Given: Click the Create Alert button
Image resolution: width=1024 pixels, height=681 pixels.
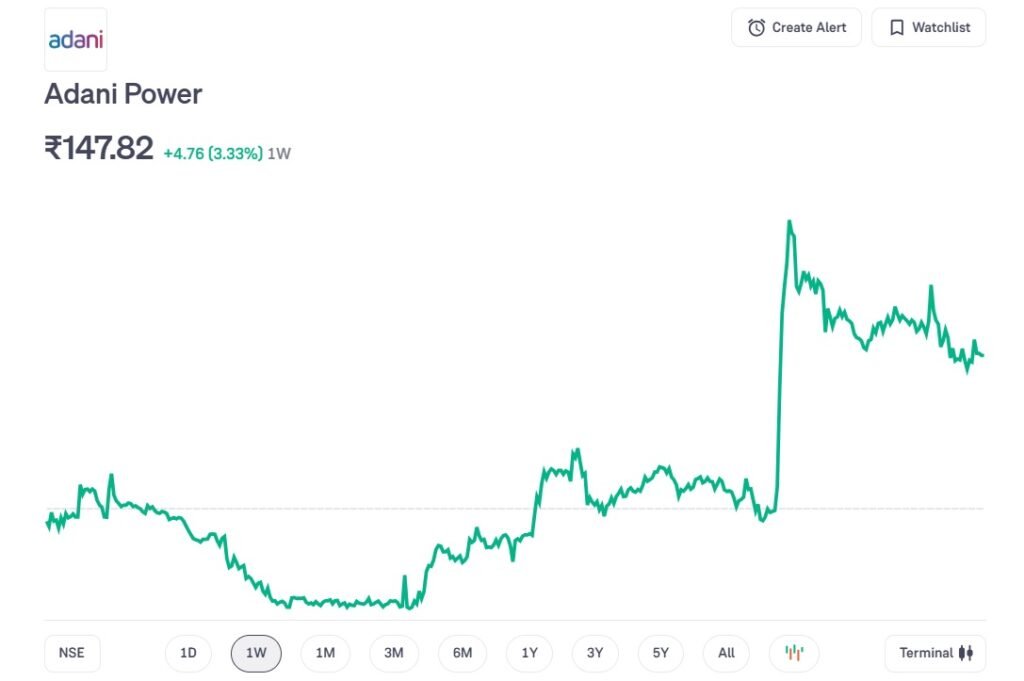Looking at the screenshot, I should (796, 27).
